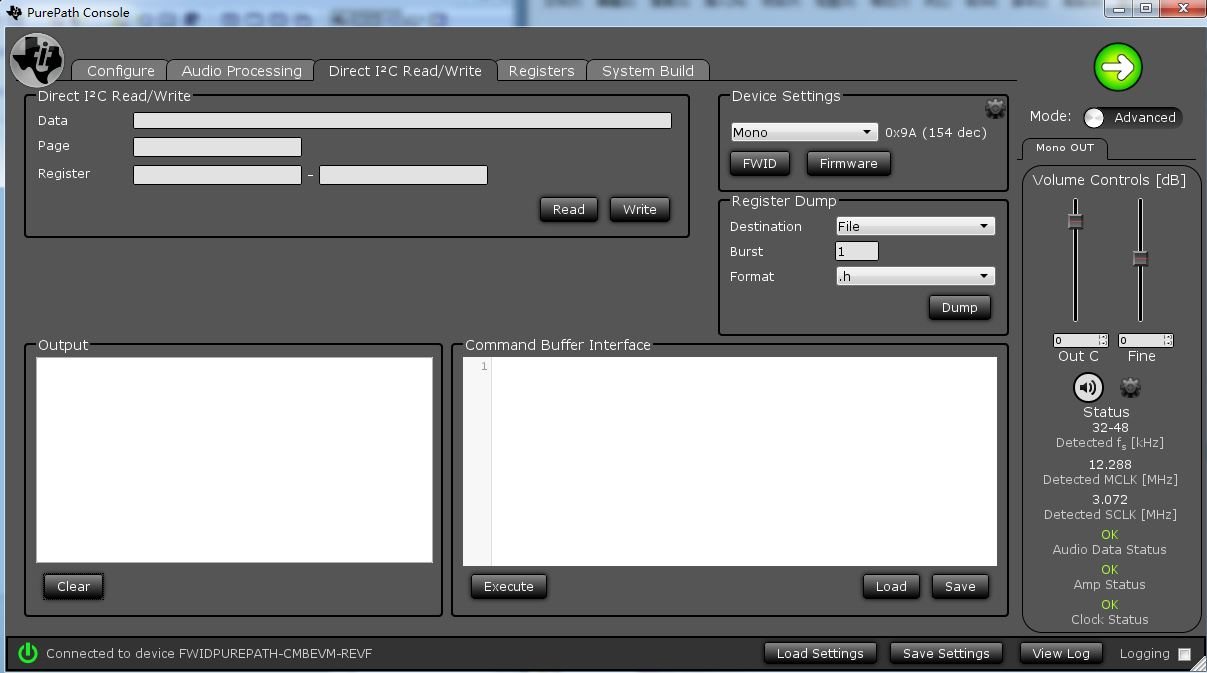Open the Format .h dropdown
The image size is (1207, 673).
pos(915,276)
